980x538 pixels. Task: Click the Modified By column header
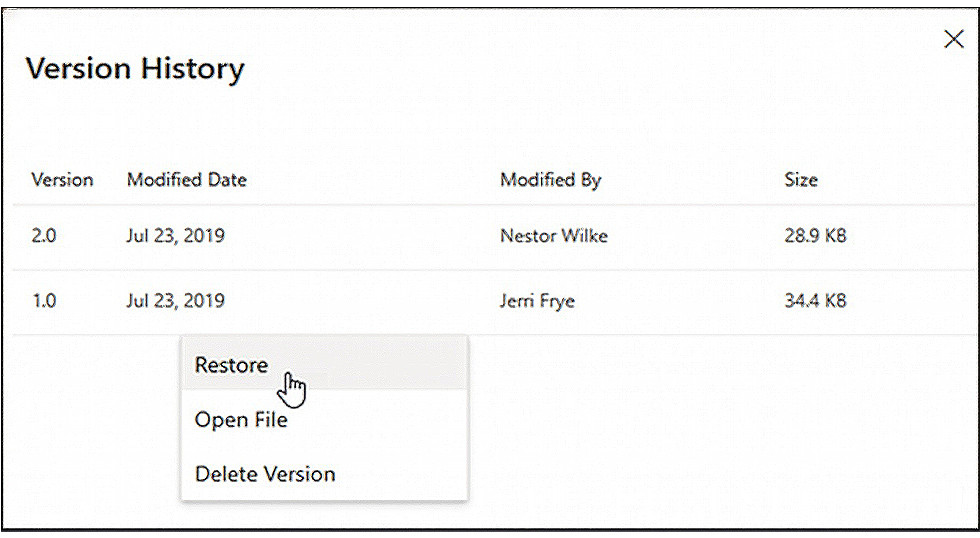coord(550,180)
